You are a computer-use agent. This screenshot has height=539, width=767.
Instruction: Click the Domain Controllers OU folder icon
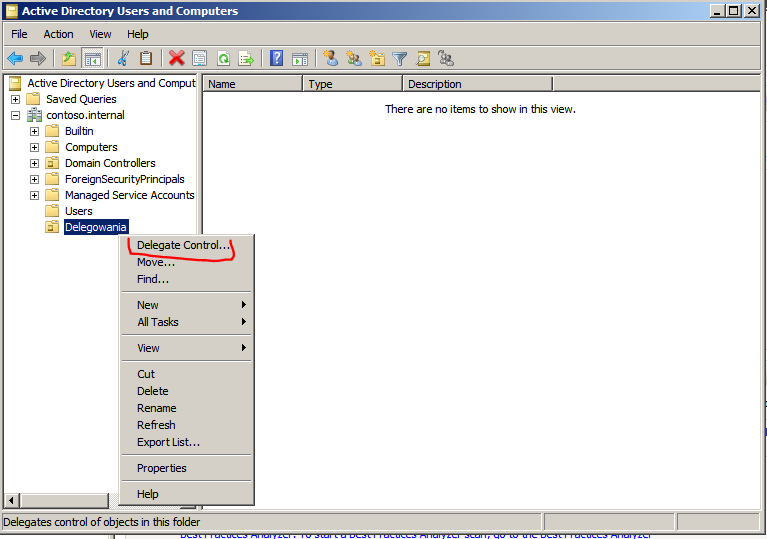tap(52, 163)
